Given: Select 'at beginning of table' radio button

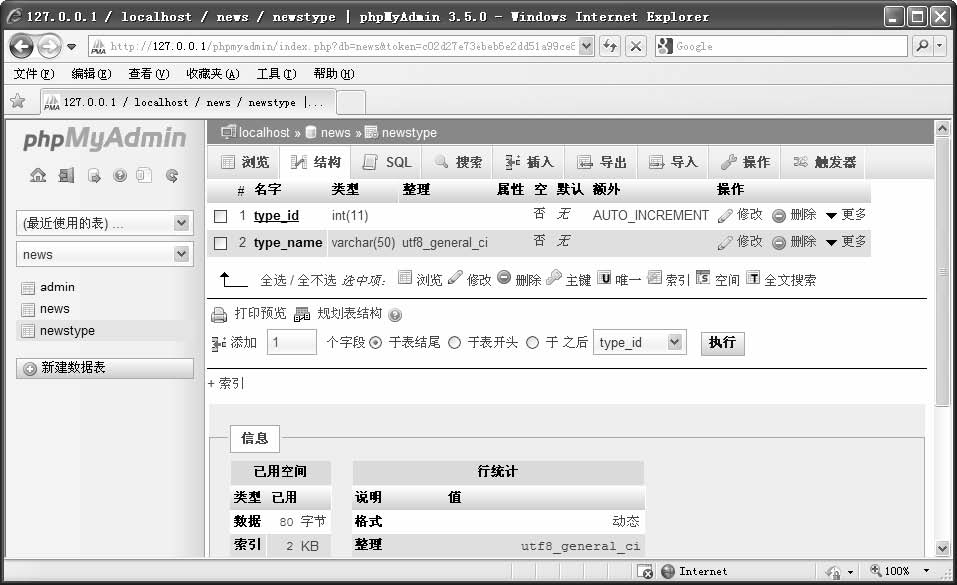Looking at the screenshot, I should tap(454, 343).
